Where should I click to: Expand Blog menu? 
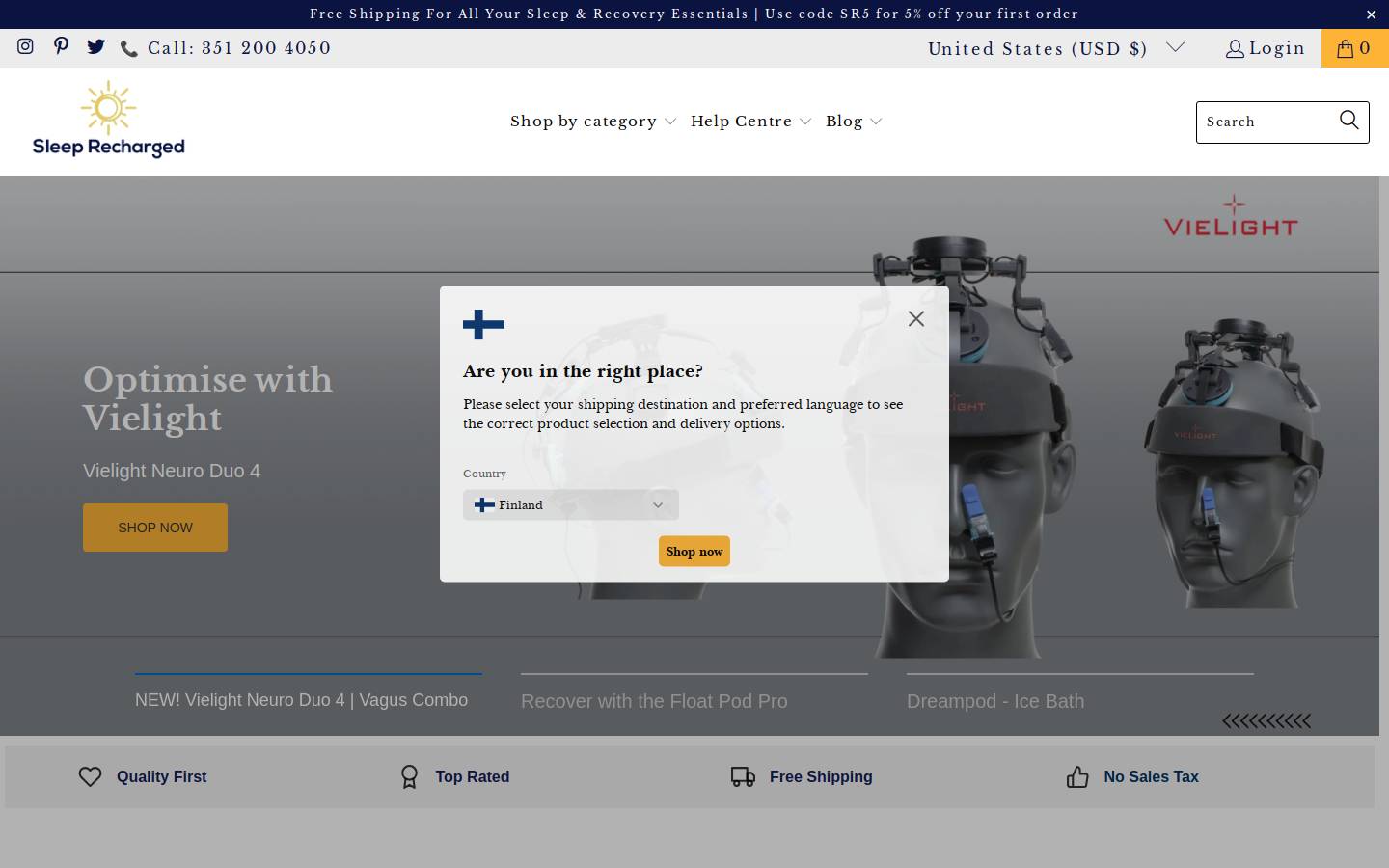coord(854,122)
